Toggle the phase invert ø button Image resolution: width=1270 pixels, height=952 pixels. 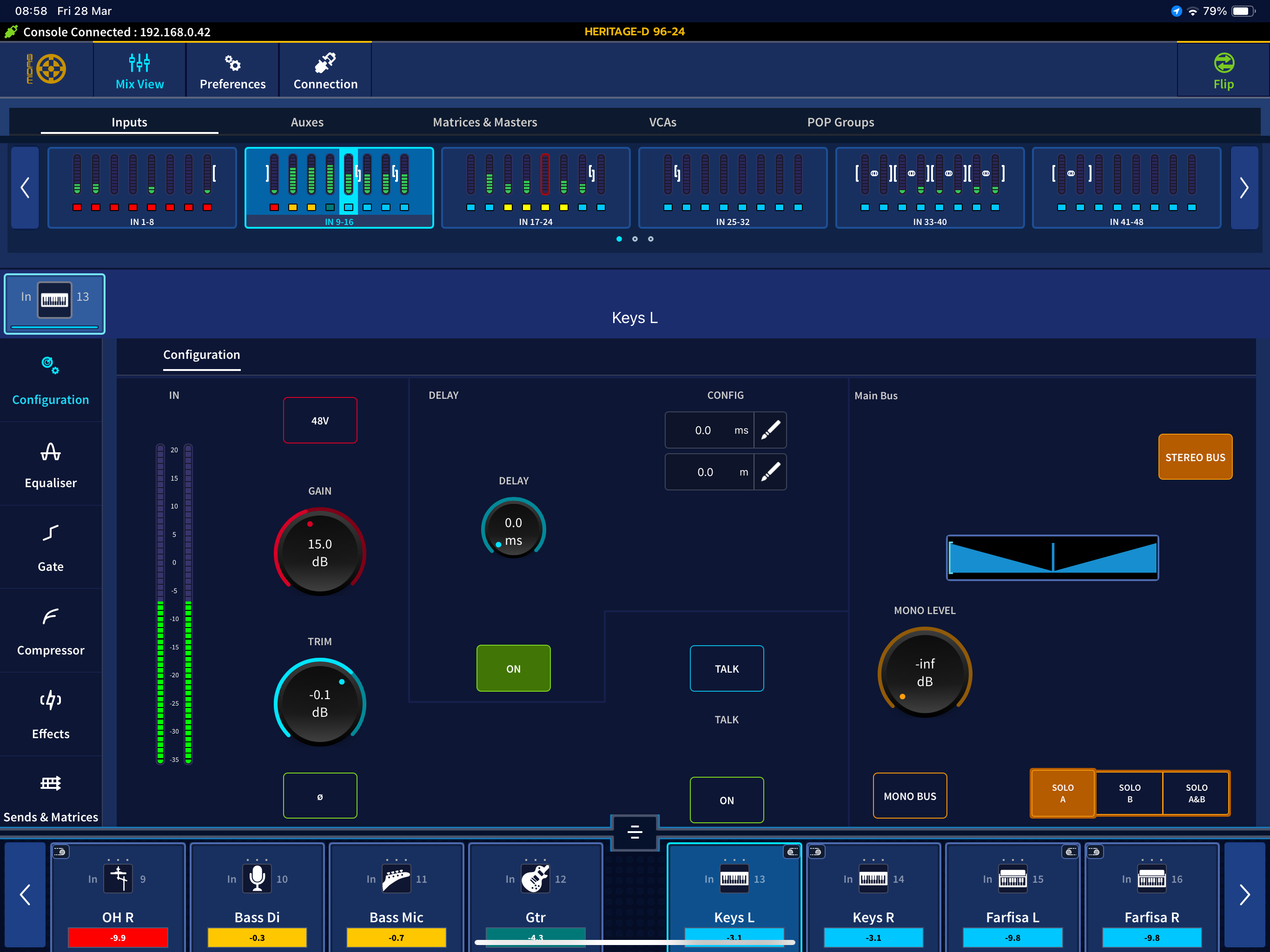pos(320,796)
